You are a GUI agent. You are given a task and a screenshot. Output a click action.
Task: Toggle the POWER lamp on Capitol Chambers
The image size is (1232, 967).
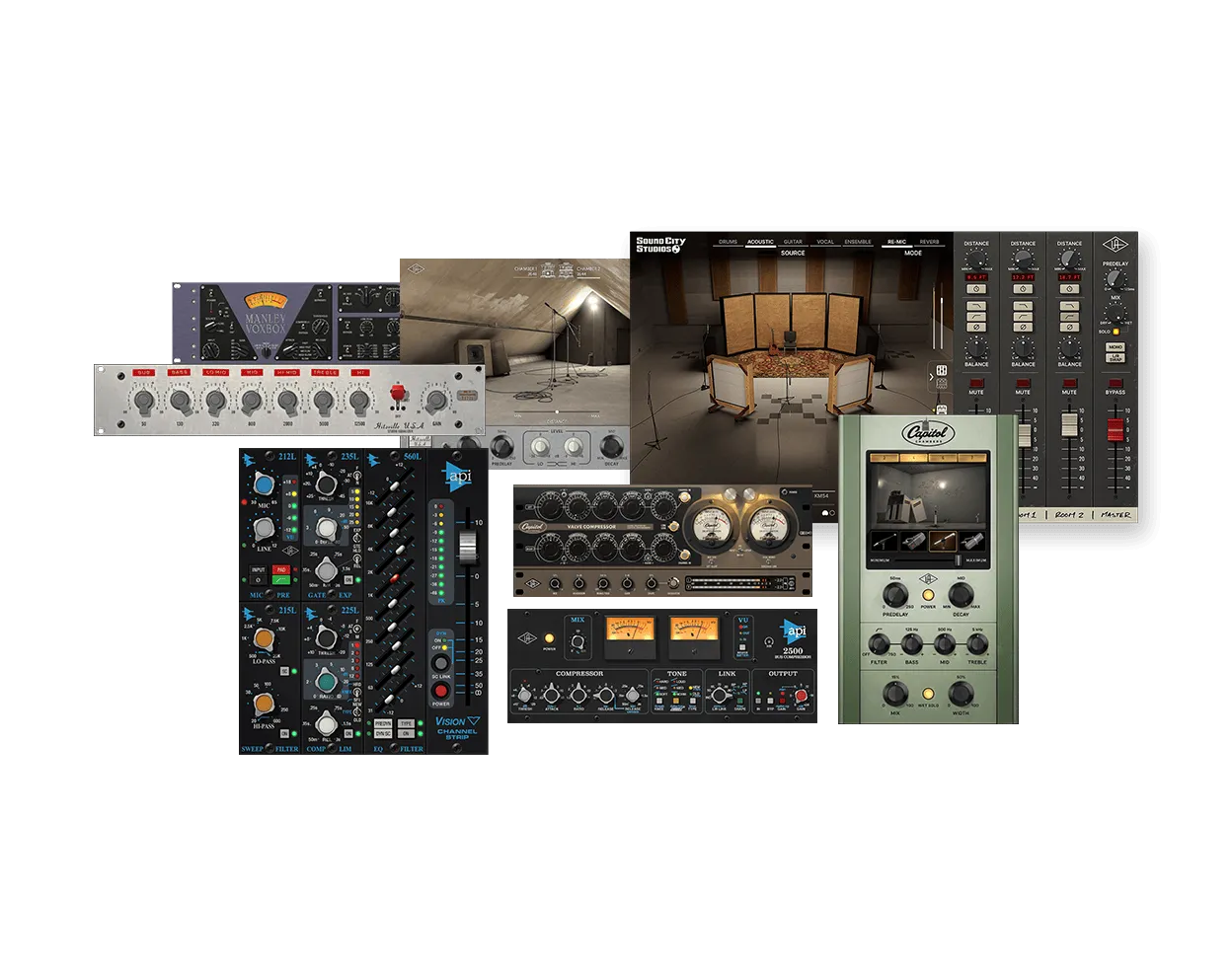click(x=928, y=596)
